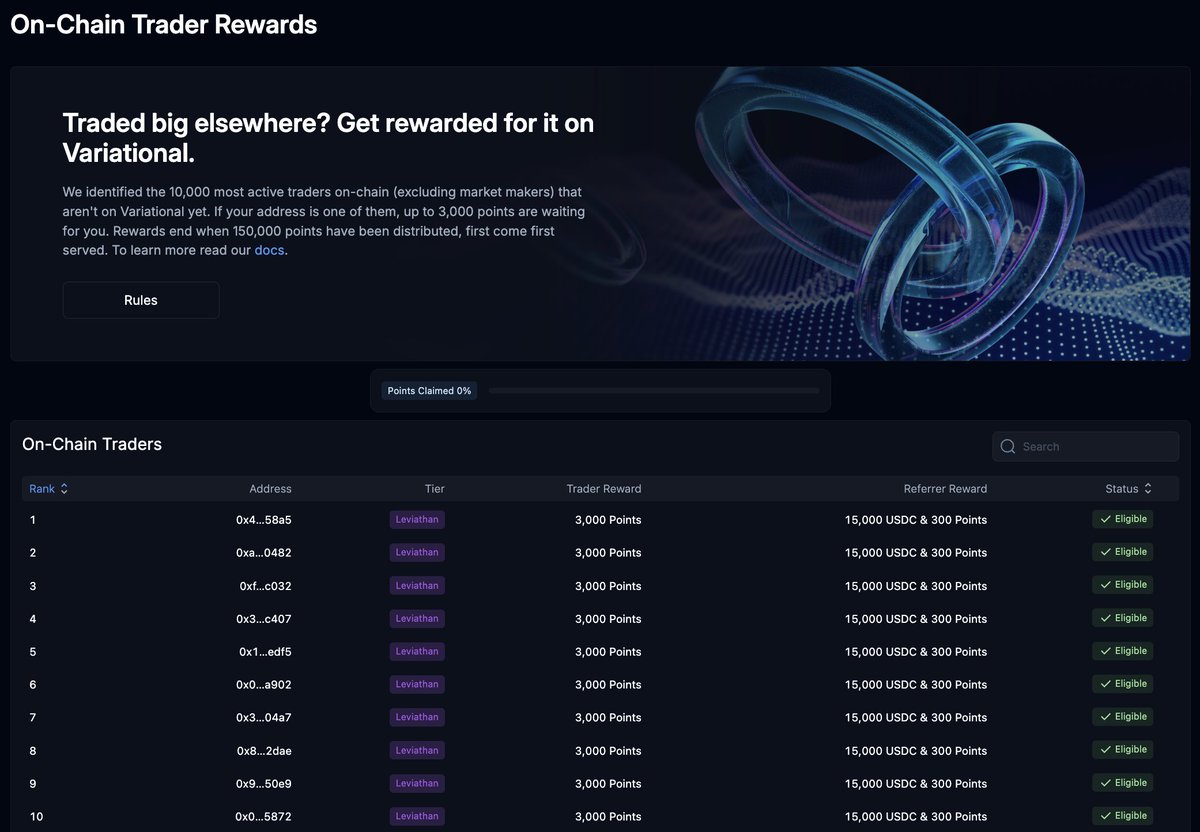Click the Leviathan badge for 0x0...a902
1200x832 pixels.
click(417, 684)
